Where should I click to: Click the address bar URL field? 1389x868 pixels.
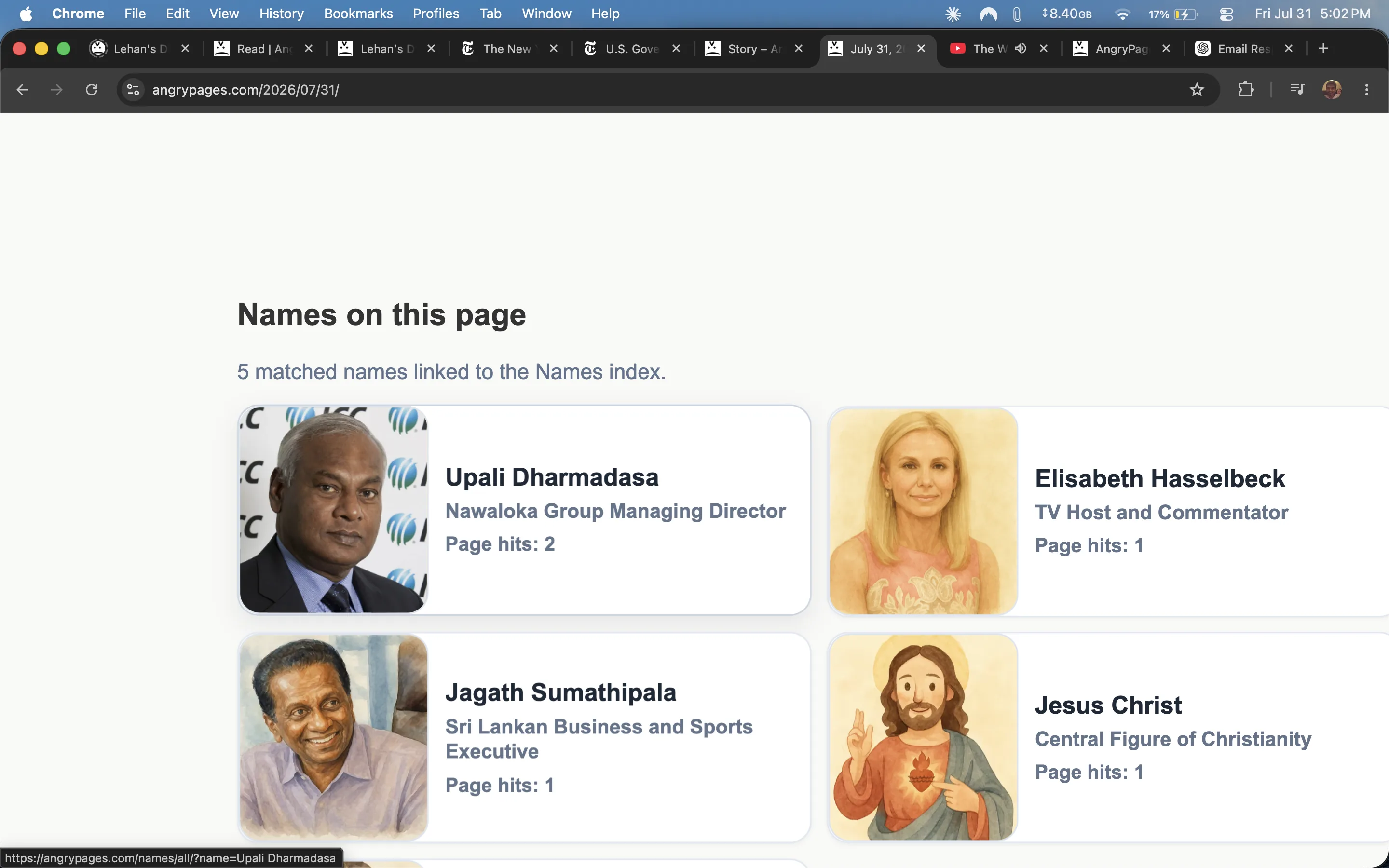(x=660, y=90)
